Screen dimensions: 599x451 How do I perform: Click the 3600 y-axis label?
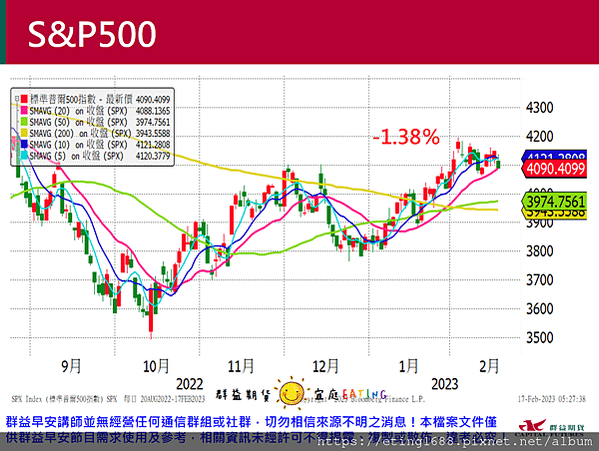click(539, 309)
